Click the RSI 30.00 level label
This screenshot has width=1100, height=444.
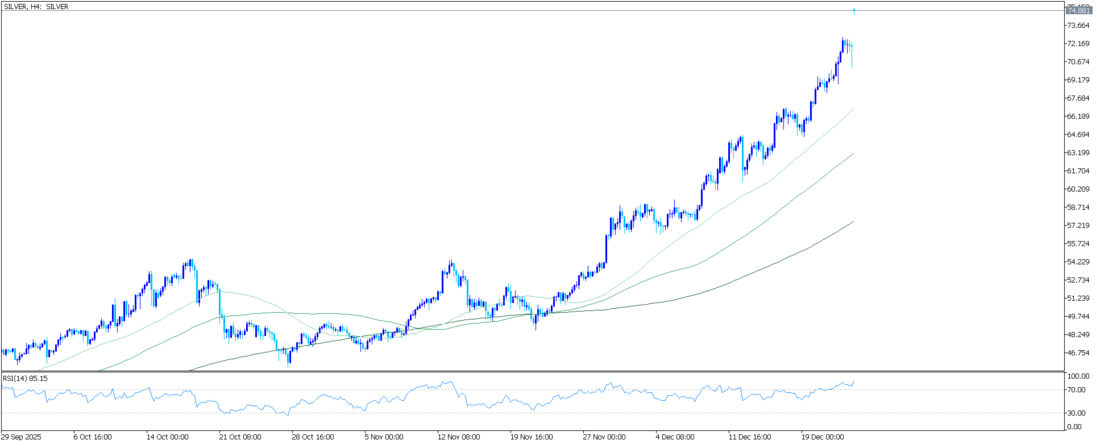(x=1078, y=413)
